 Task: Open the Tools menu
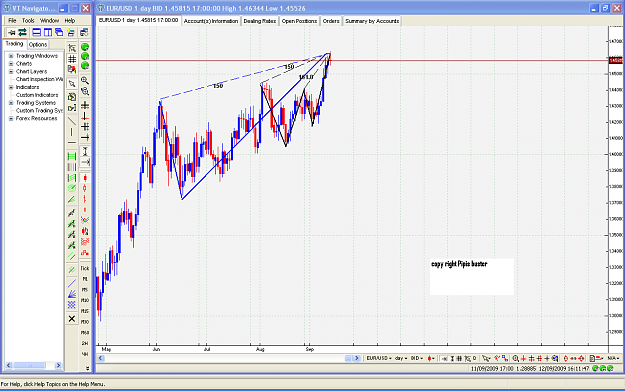tap(28, 20)
